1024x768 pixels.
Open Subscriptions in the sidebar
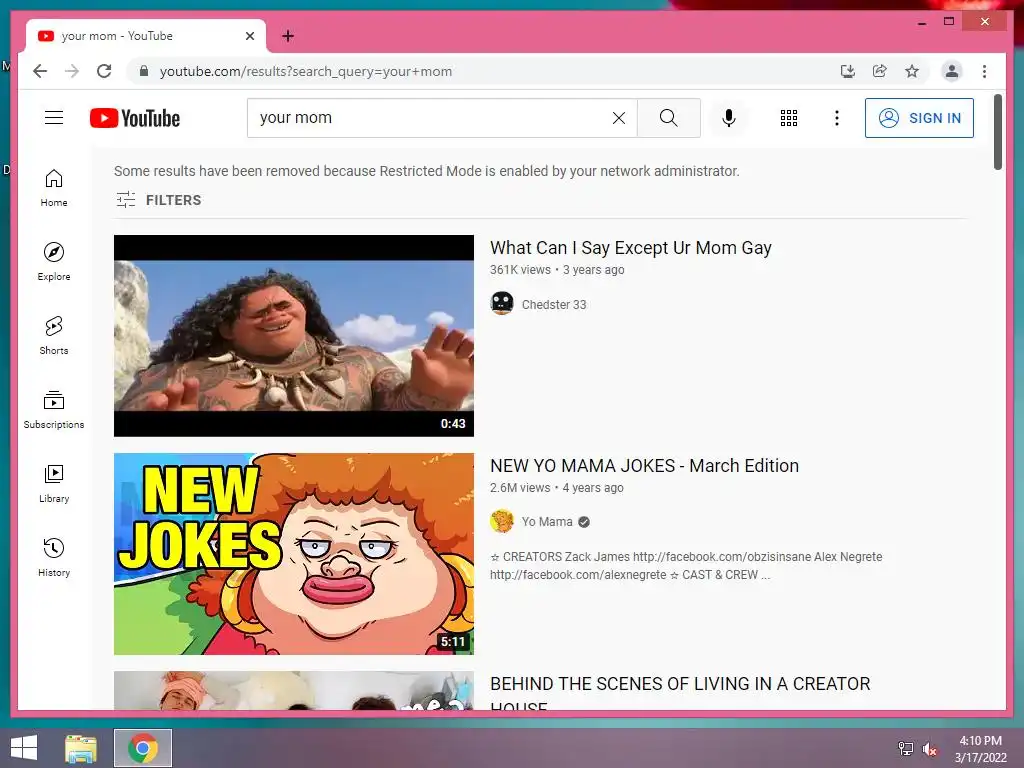[54, 409]
